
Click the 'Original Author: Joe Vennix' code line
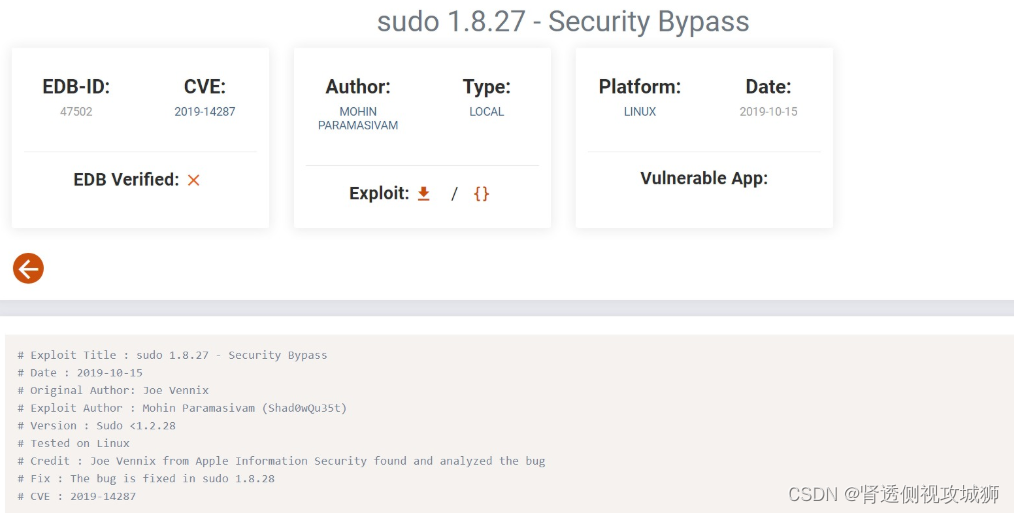(x=113, y=390)
